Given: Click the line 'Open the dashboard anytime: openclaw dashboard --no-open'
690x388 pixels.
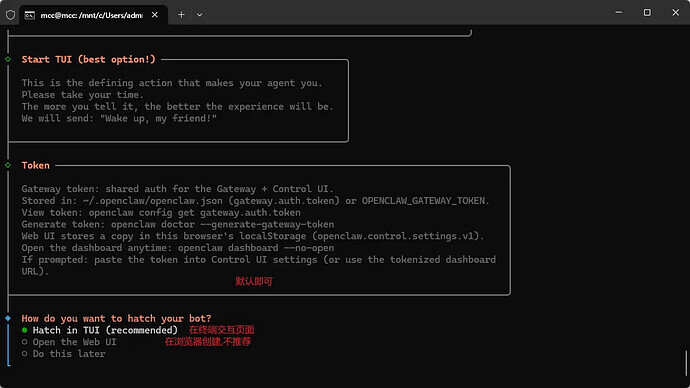Looking at the screenshot, I should [x=178, y=248].
